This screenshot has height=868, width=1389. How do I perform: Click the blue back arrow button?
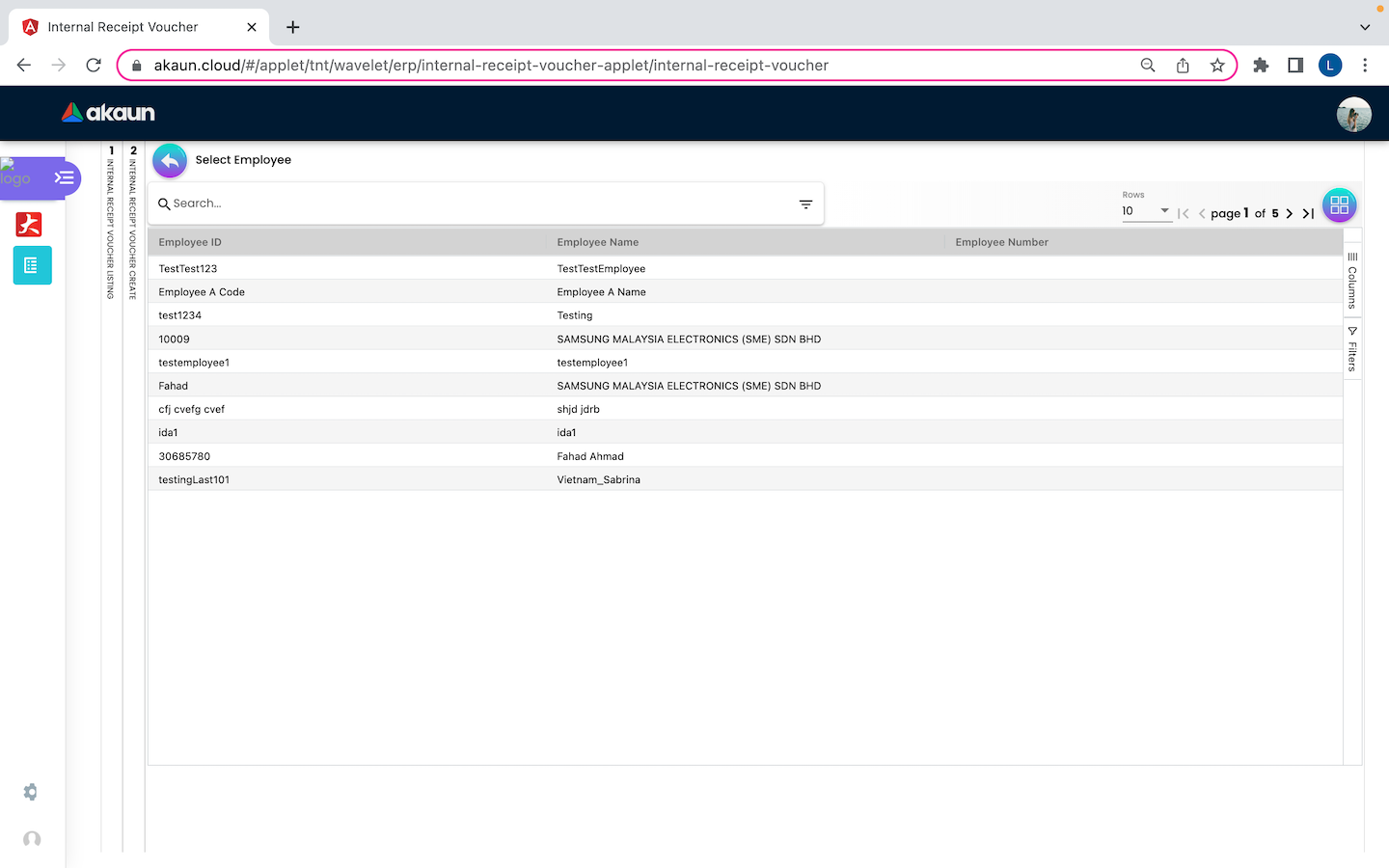170,160
